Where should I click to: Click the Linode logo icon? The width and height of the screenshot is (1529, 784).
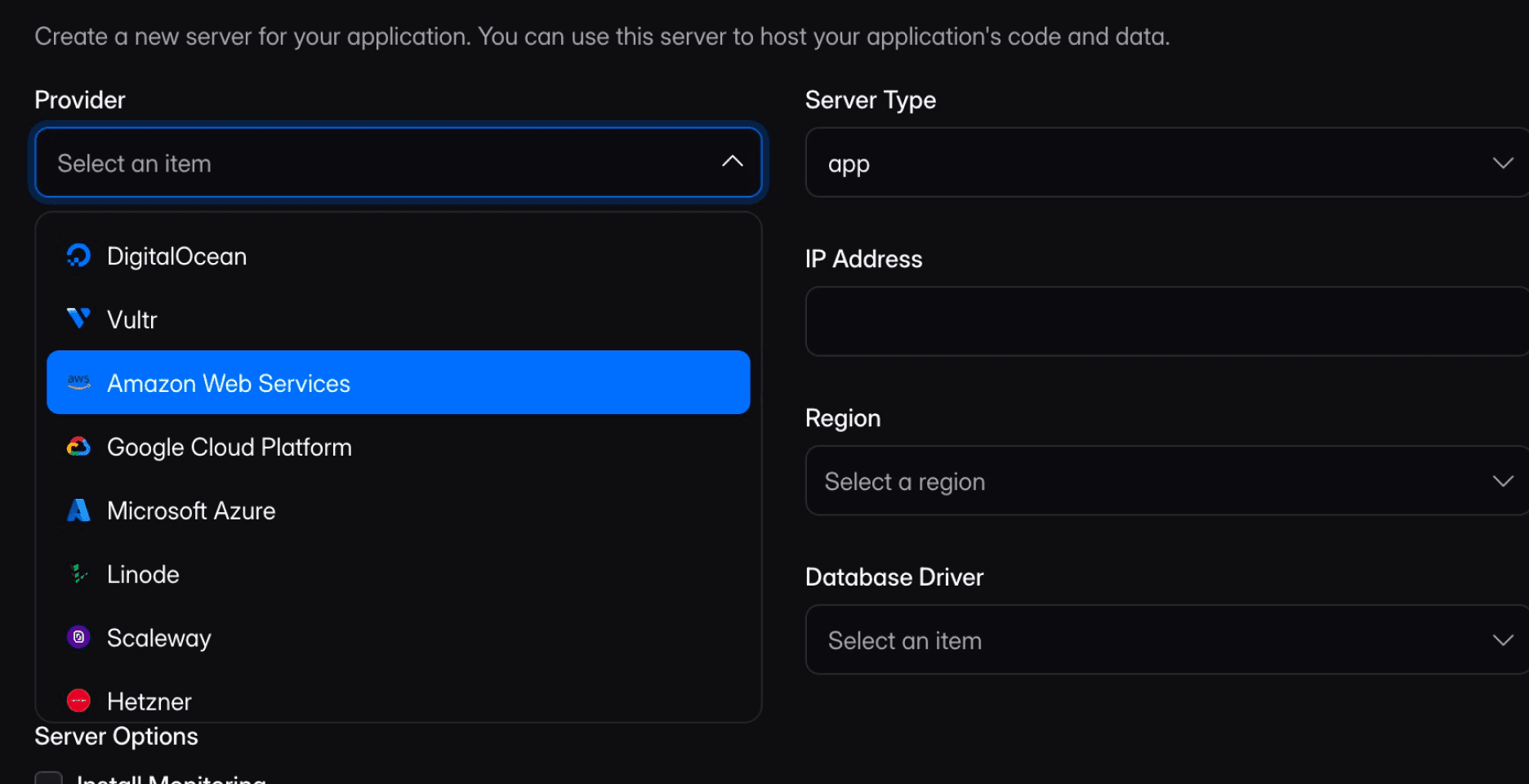(78, 574)
